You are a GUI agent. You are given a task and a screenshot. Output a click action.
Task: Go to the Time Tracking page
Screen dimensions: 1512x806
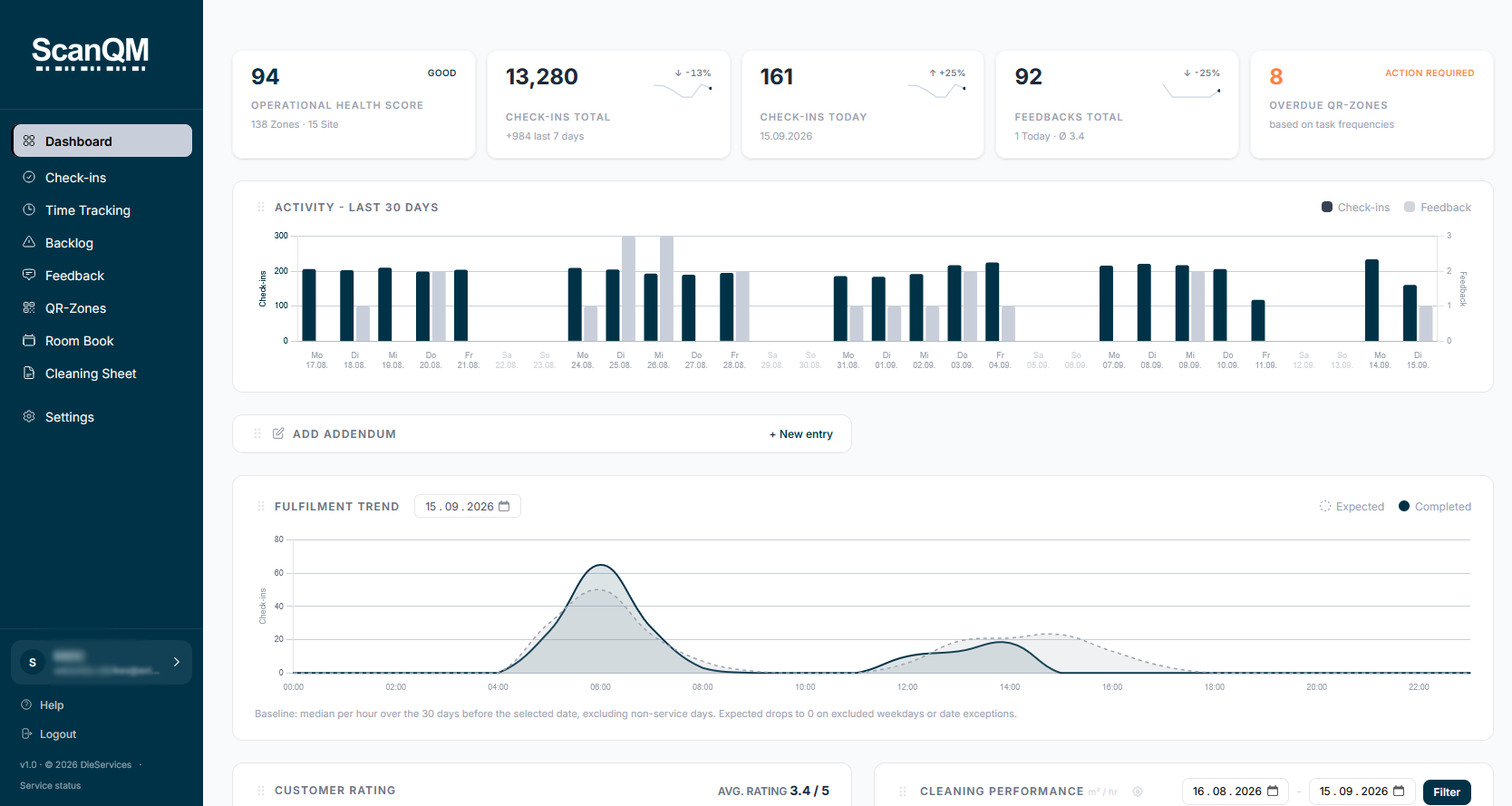click(x=102, y=209)
